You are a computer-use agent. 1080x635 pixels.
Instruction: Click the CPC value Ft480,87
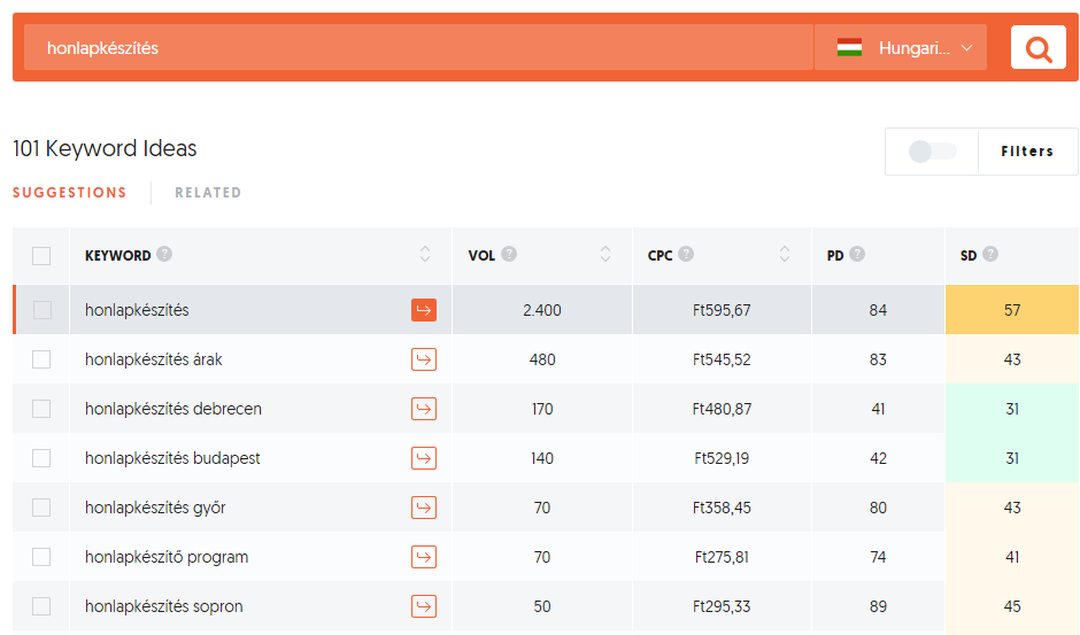click(x=722, y=410)
